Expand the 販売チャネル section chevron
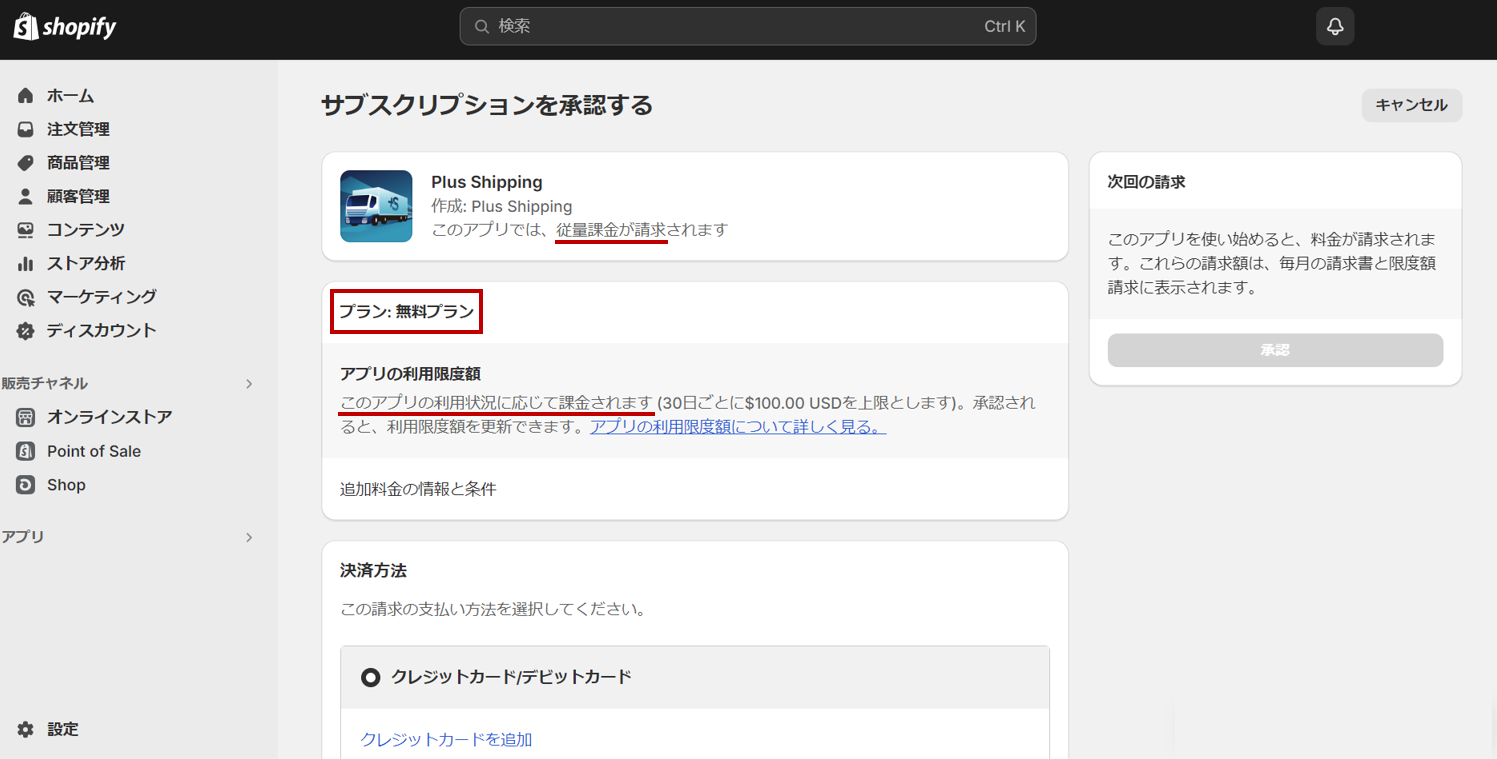1497x759 pixels. pyautogui.click(x=249, y=384)
